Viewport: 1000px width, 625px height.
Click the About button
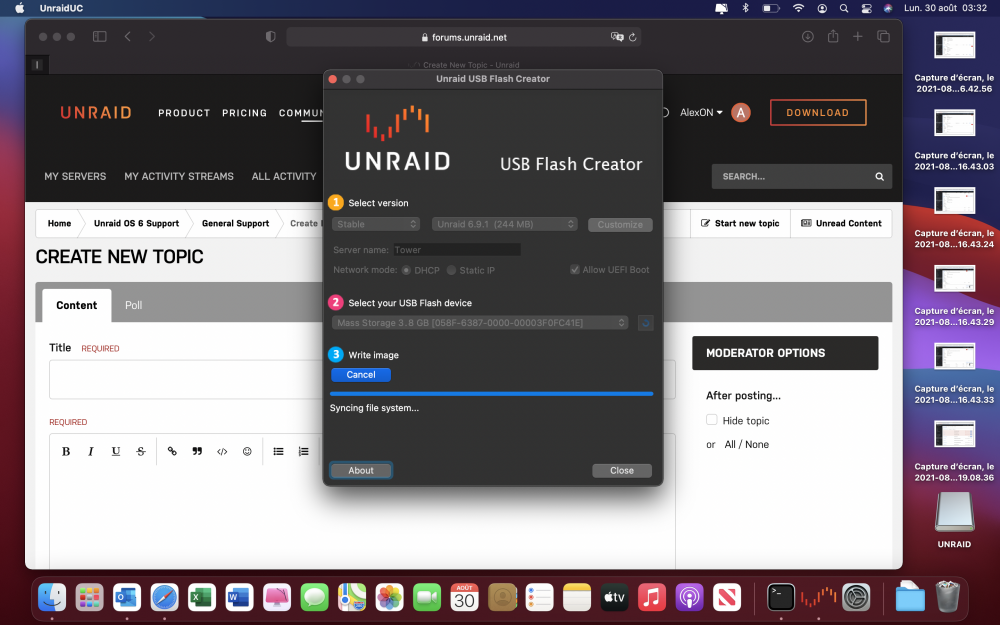coord(360,470)
